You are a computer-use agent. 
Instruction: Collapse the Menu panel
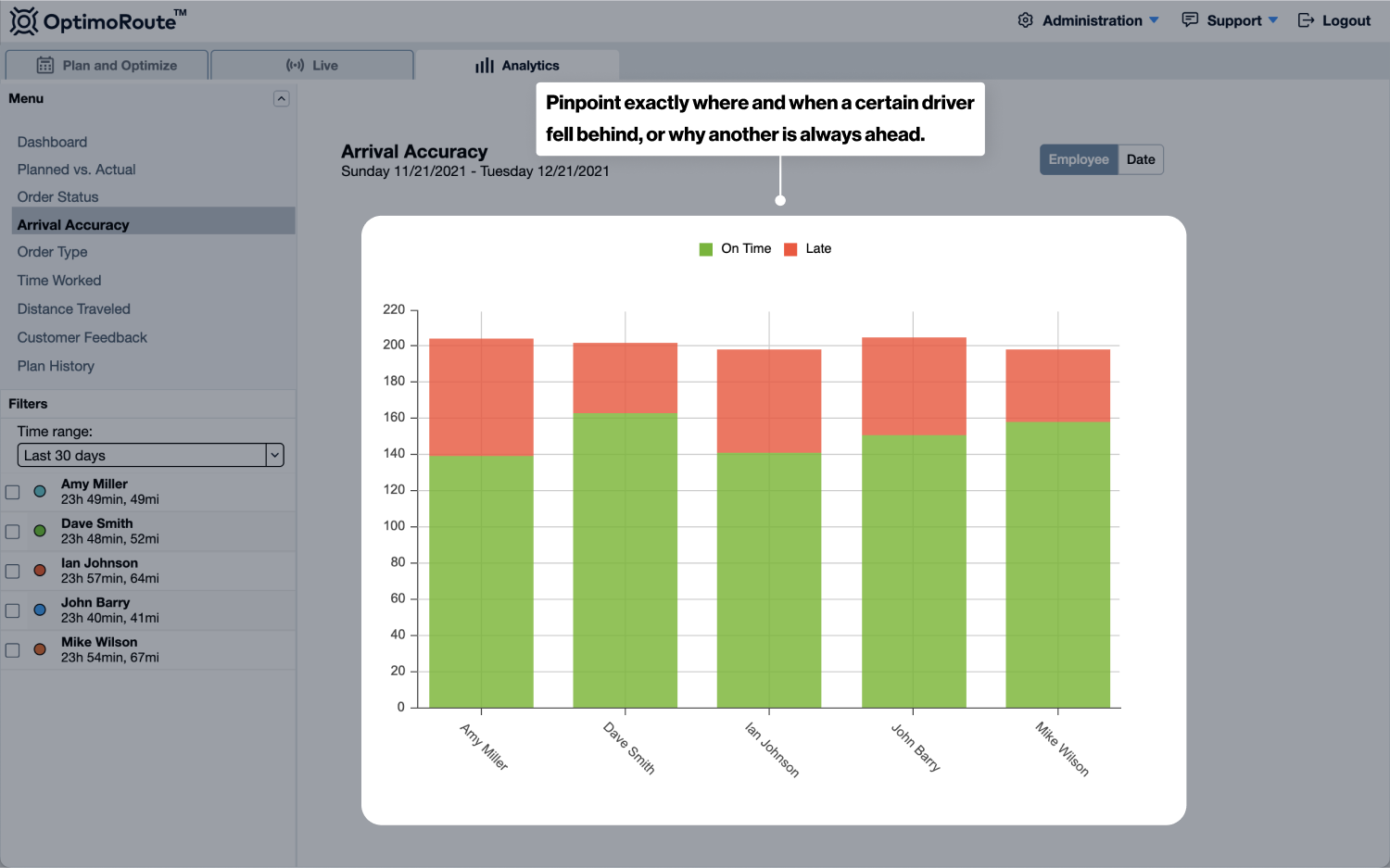(282, 99)
